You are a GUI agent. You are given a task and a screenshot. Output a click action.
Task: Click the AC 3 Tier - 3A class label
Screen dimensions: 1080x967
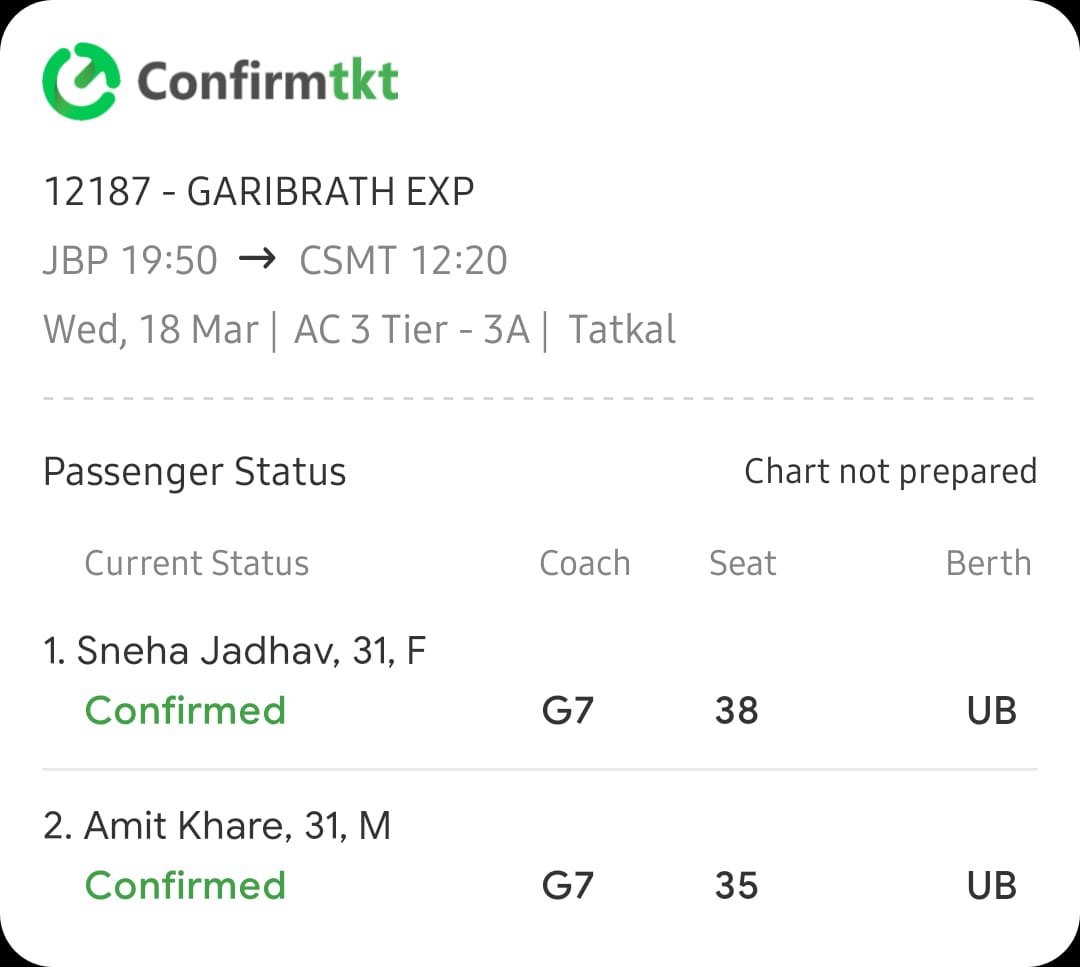[x=412, y=329]
